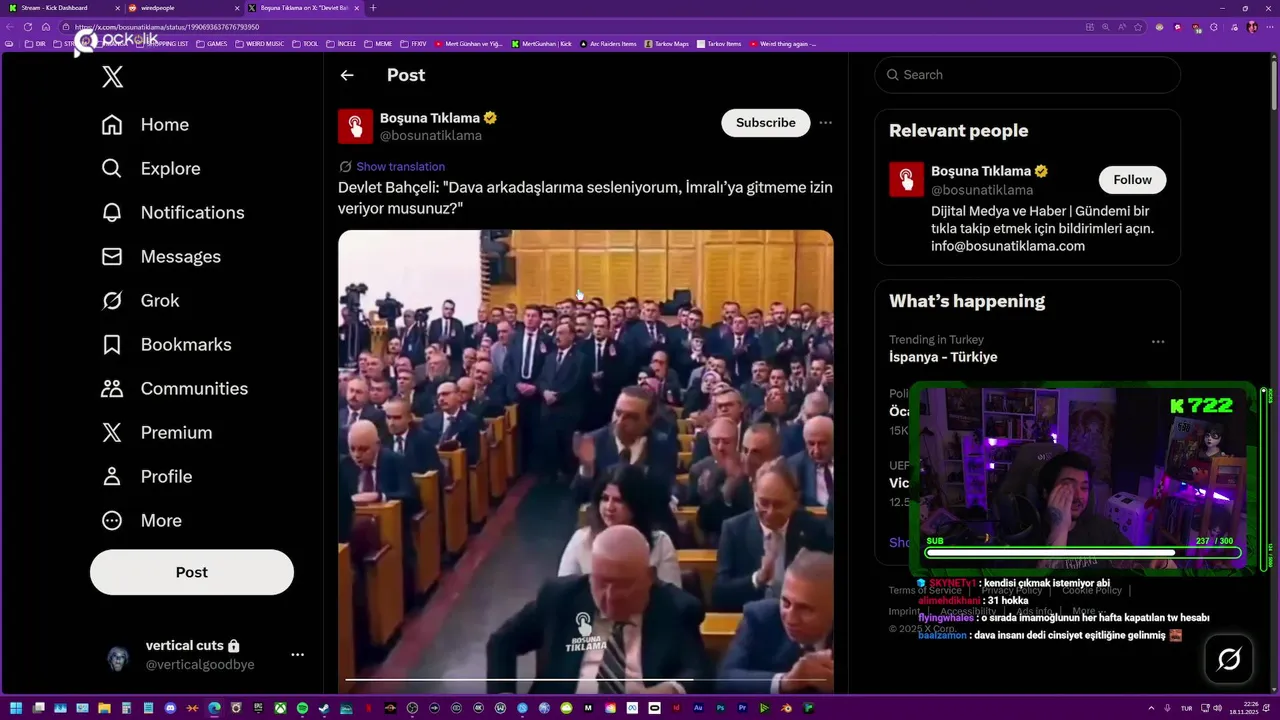Open the INCELE bookmarks folder

click(342, 44)
